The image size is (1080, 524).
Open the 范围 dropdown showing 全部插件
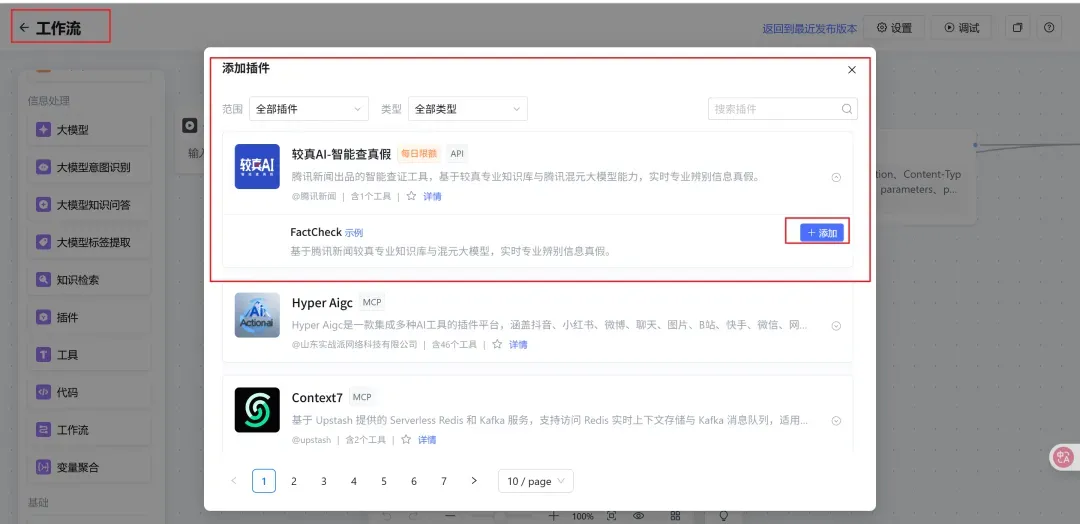(309, 109)
